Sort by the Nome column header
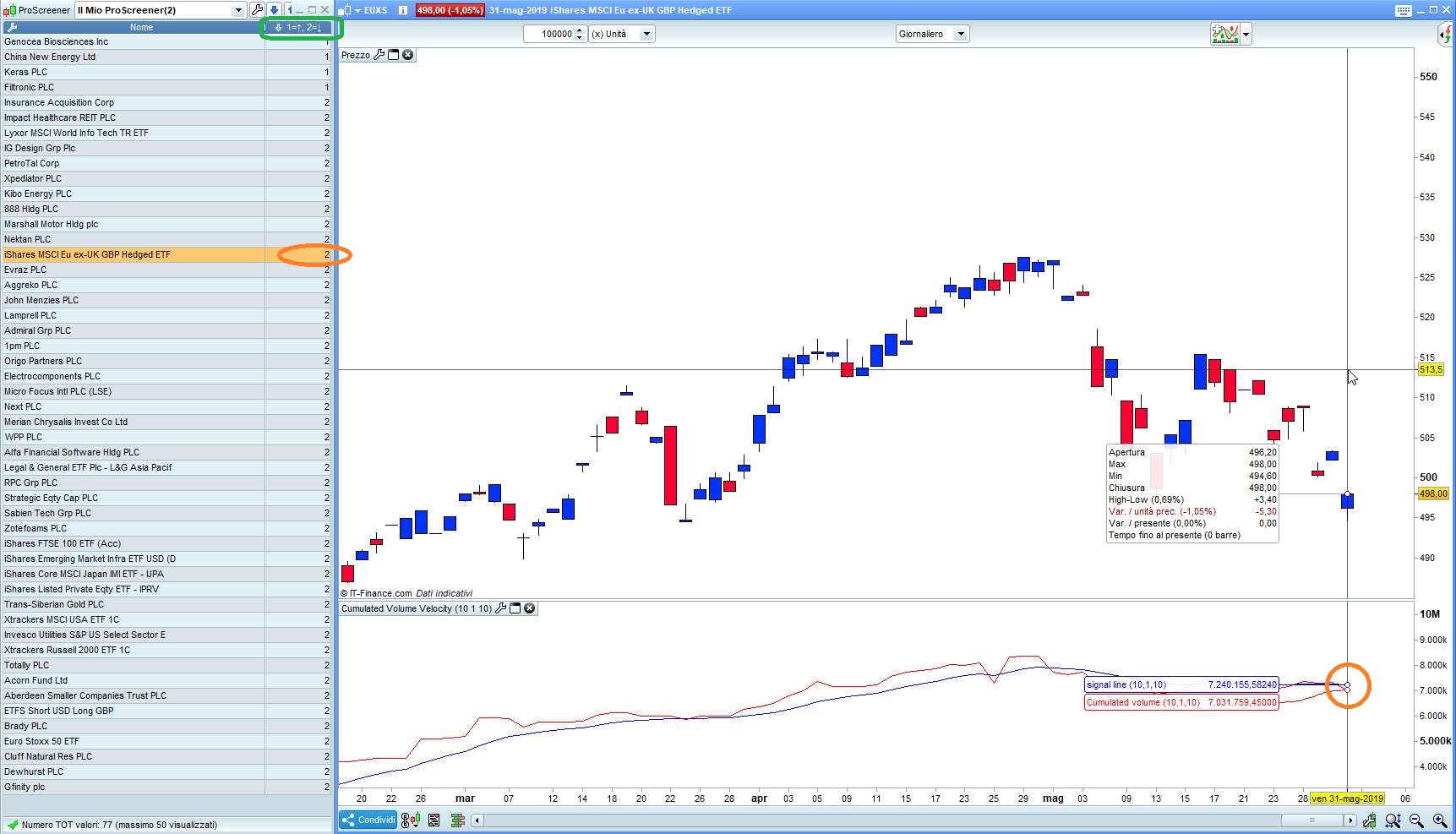The height and width of the screenshot is (834, 1456). click(141, 27)
